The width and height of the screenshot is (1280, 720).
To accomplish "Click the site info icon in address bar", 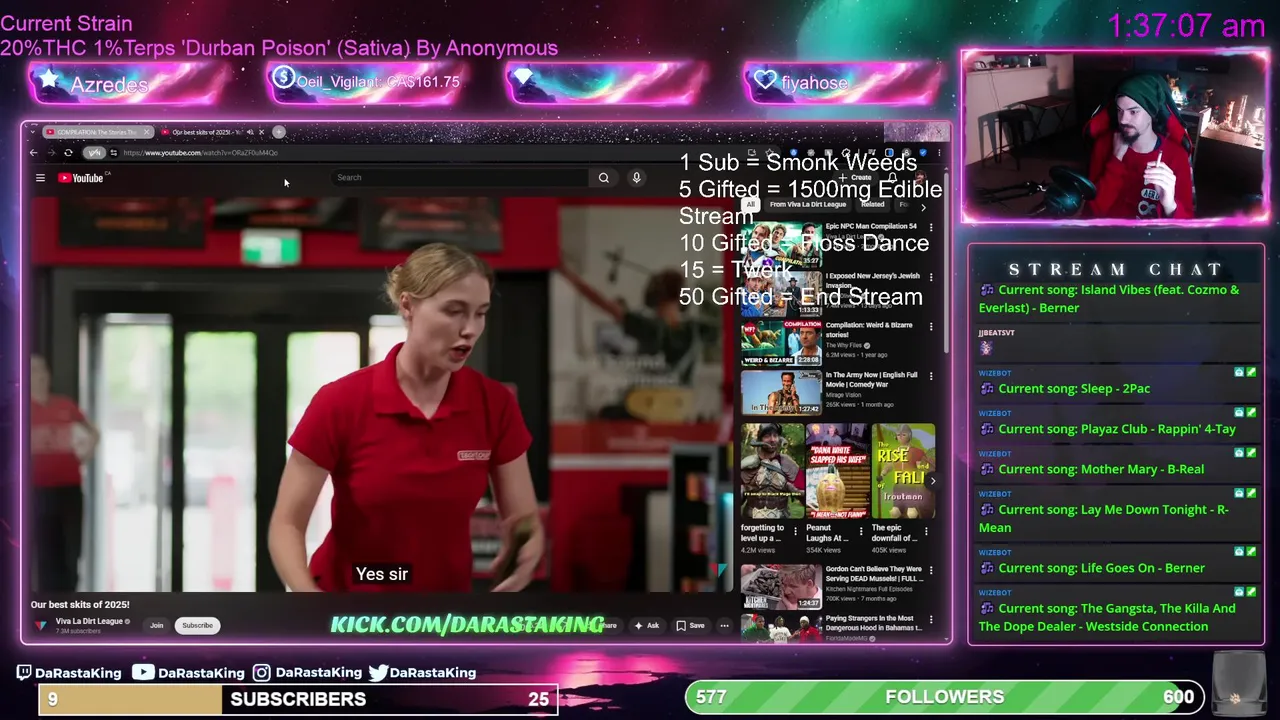I will [x=113, y=153].
